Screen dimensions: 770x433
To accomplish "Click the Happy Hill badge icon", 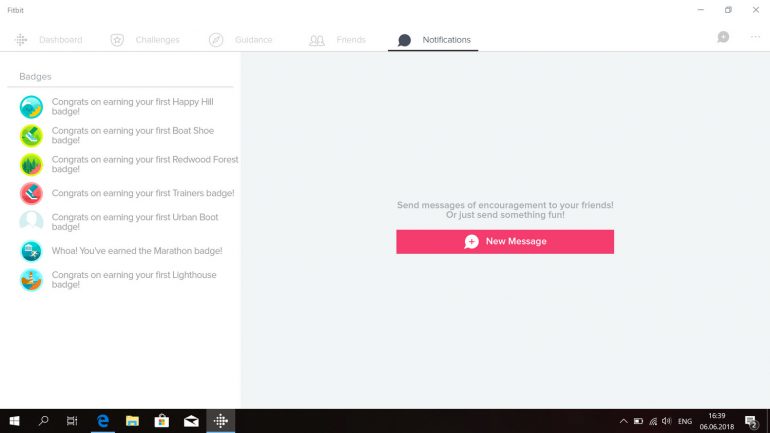I will click(x=32, y=107).
